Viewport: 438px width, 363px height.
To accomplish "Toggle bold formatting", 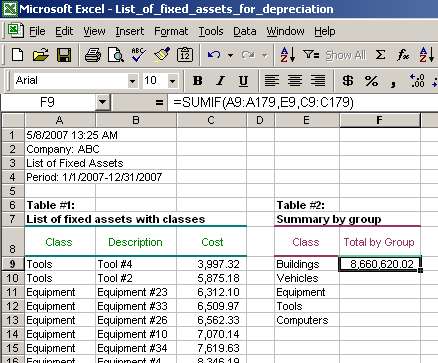I will coord(198,81).
